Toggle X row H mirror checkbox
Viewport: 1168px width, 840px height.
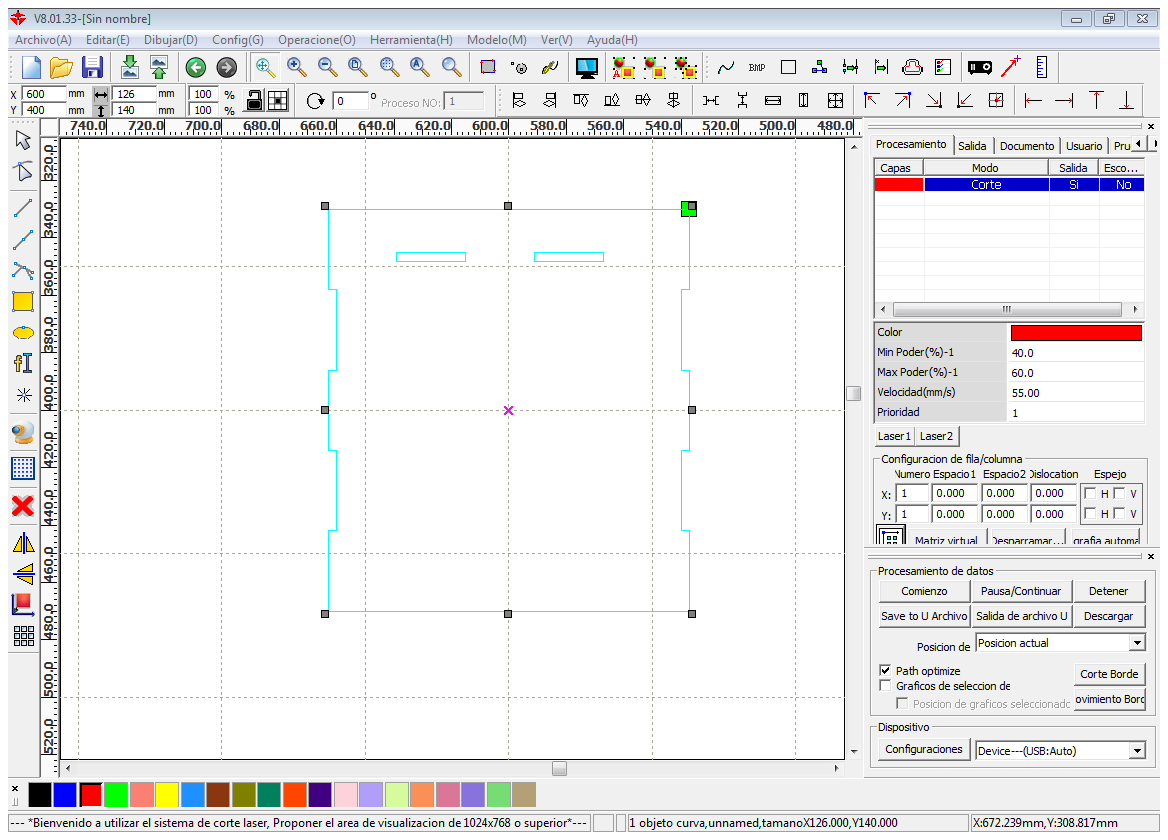pyautogui.click(x=1091, y=493)
